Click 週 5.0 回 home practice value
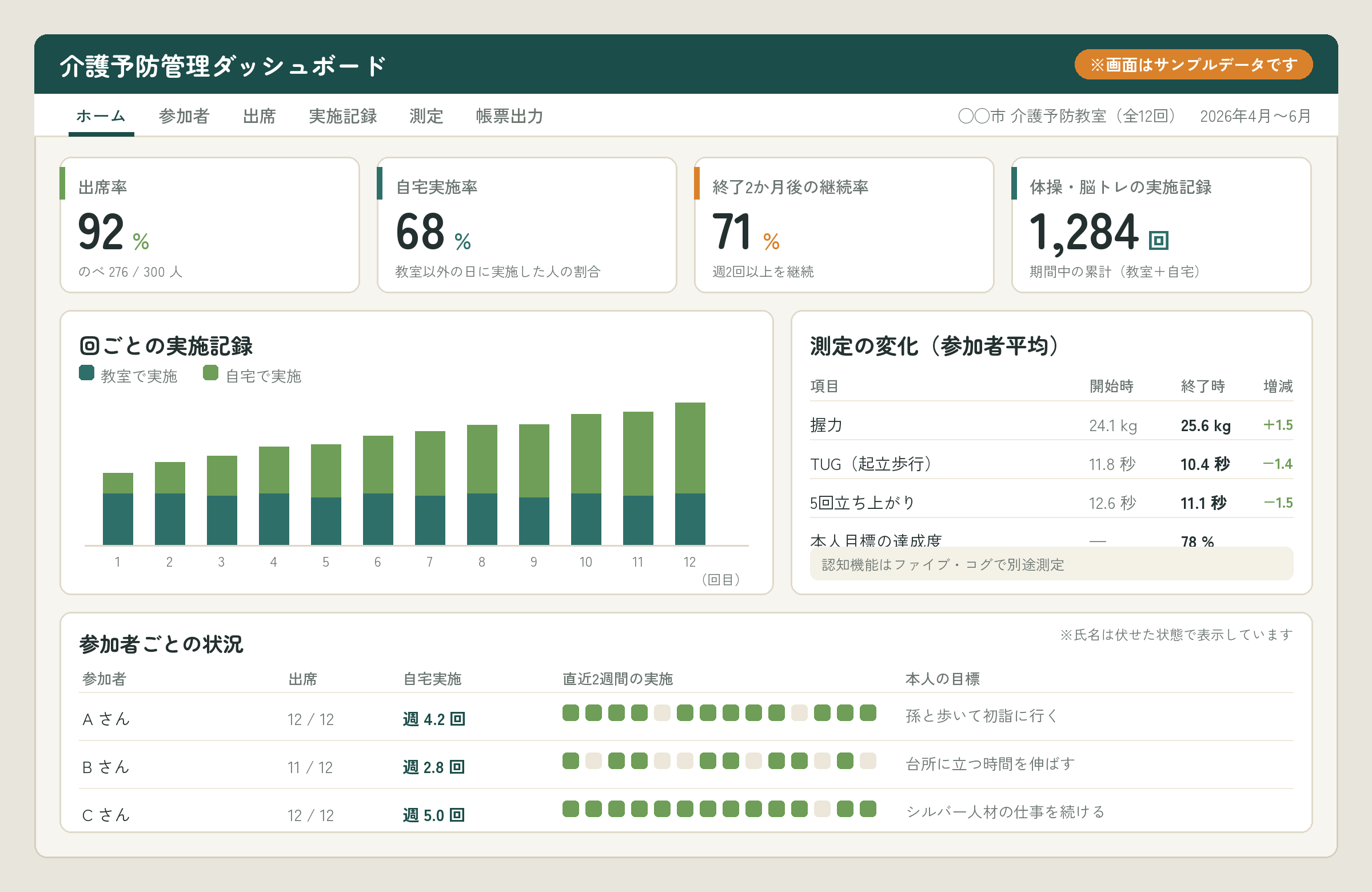 [433, 815]
